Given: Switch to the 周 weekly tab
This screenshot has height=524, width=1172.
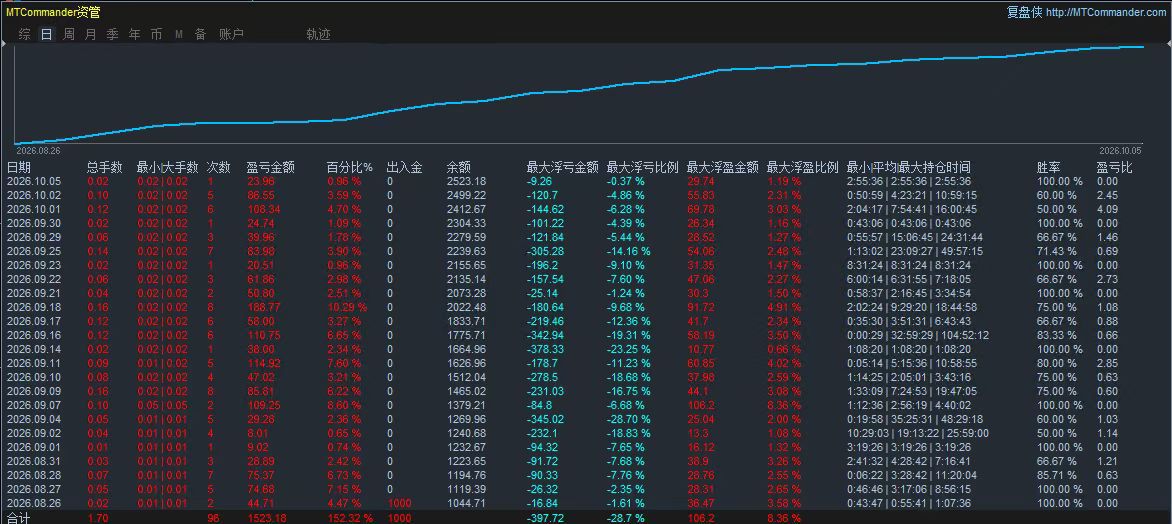Looking at the screenshot, I should click(x=69, y=34).
